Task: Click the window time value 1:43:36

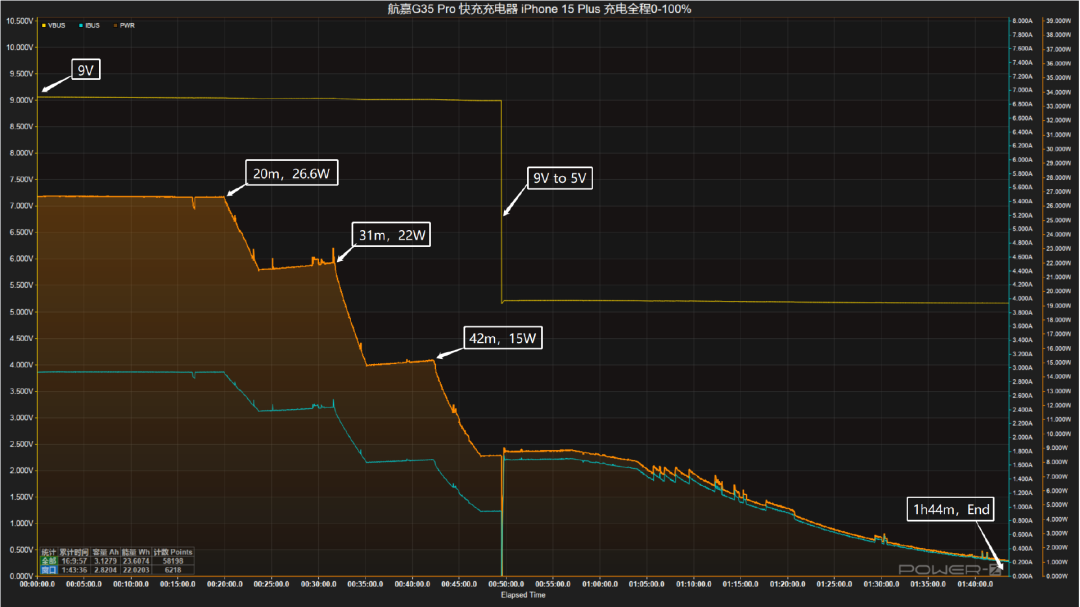Action: click(x=74, y=570)
